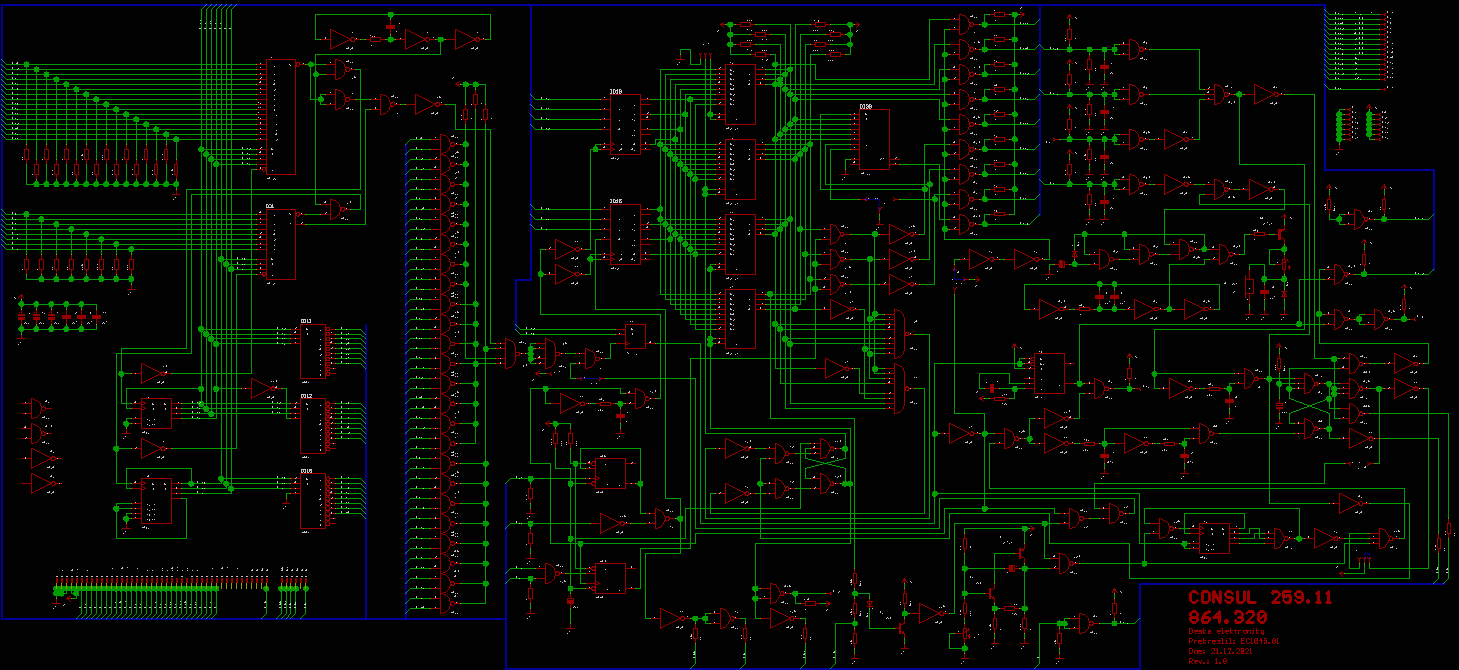This screenshot has width=1459, height=670.
Task: Click the IC symbol labeled DD12
Action: [313, 426]
